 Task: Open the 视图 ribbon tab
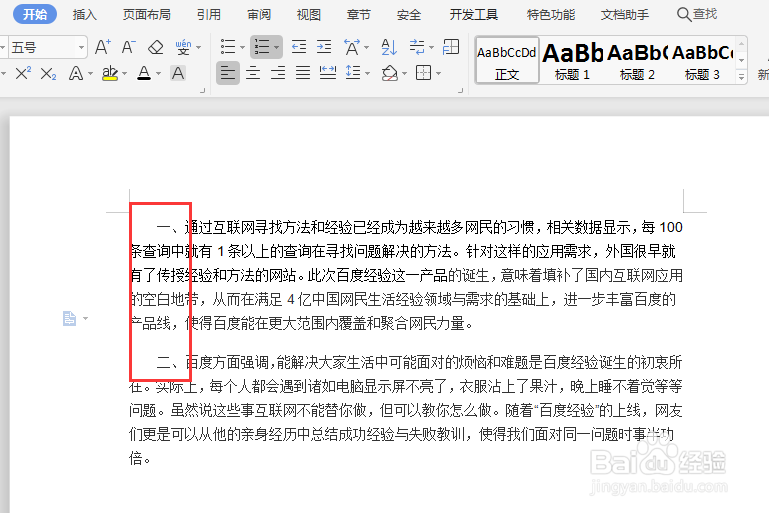coord(308,15)
